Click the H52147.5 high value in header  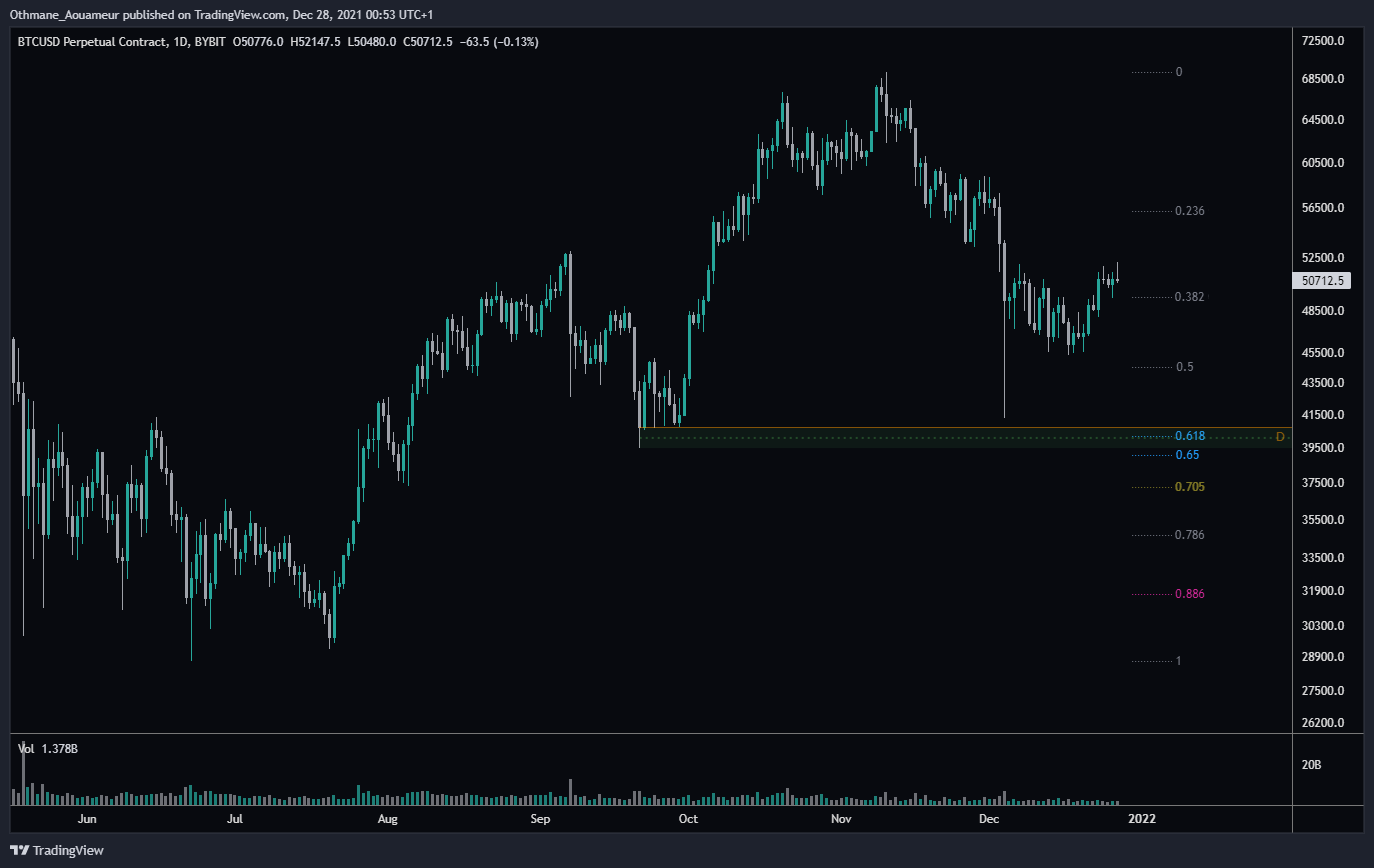pyautogui.click(x=317, y=42)
